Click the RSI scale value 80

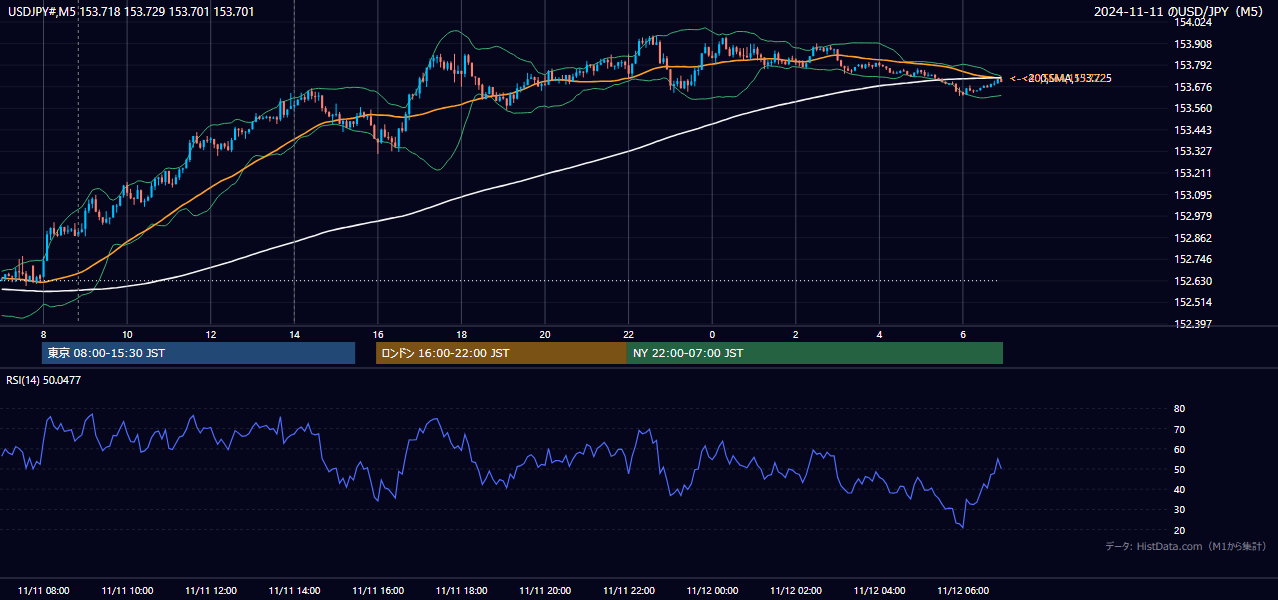1179,409
